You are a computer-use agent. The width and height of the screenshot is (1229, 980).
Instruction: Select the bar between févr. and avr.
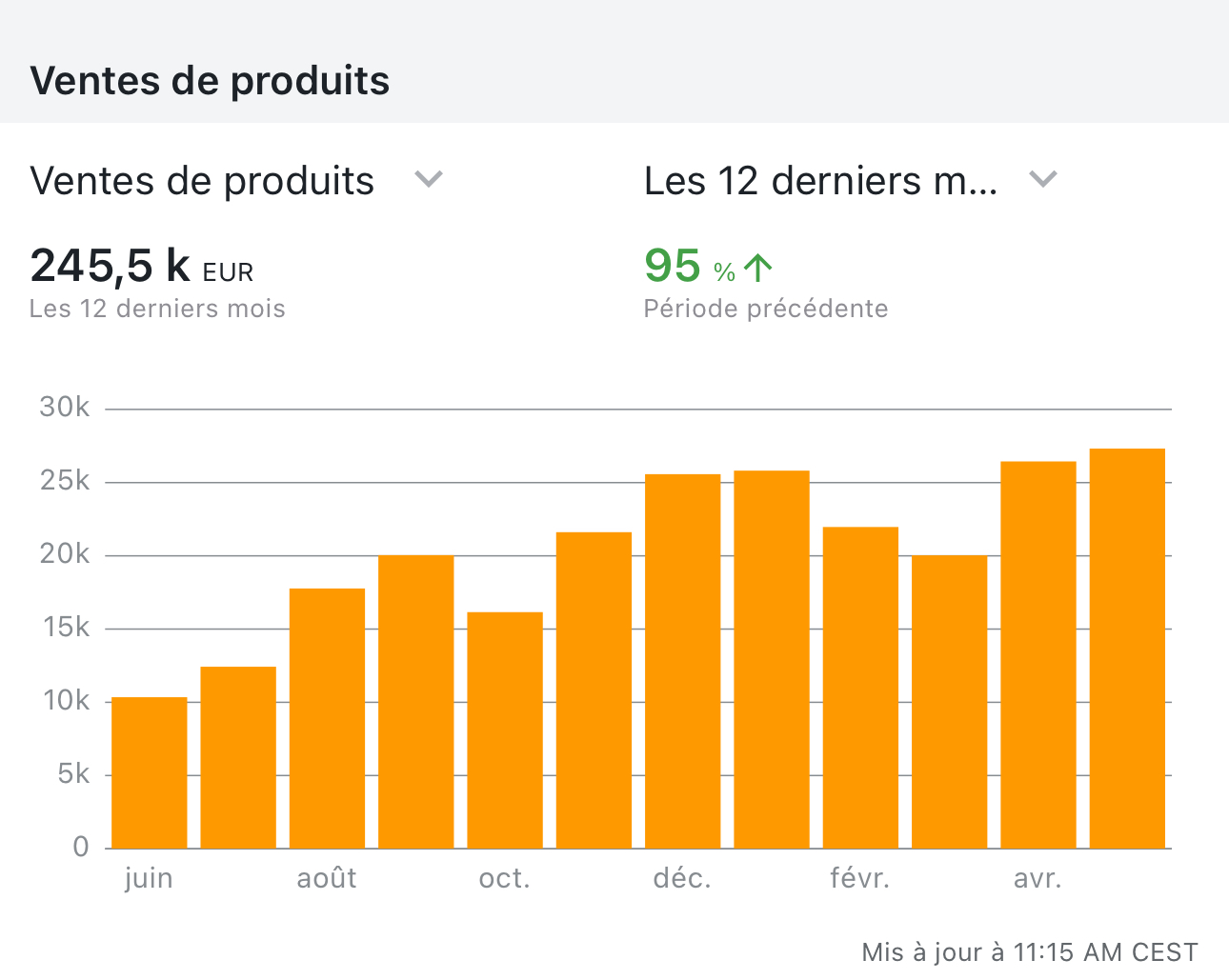(x=950, y=702)
